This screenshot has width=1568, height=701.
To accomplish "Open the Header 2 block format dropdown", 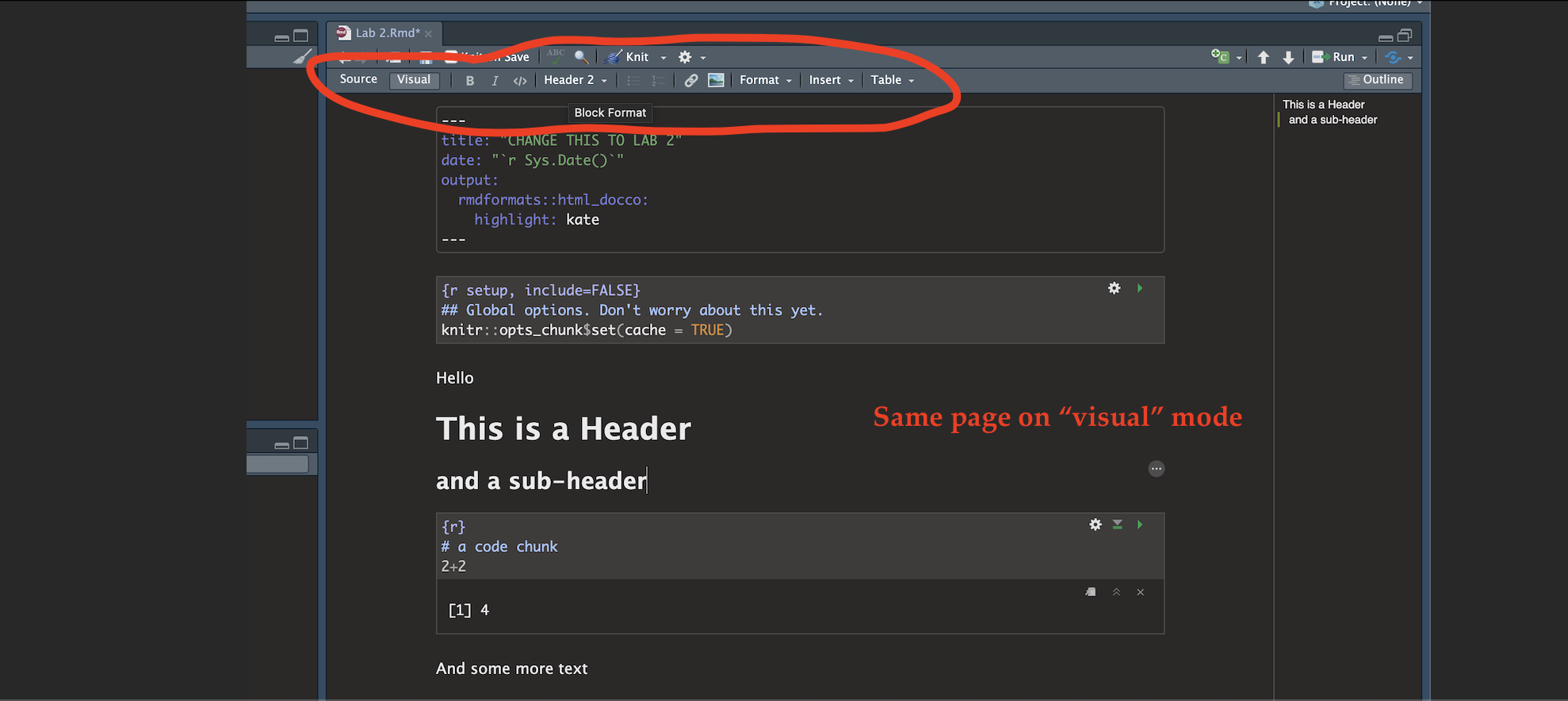I will (x=575, y=80).
